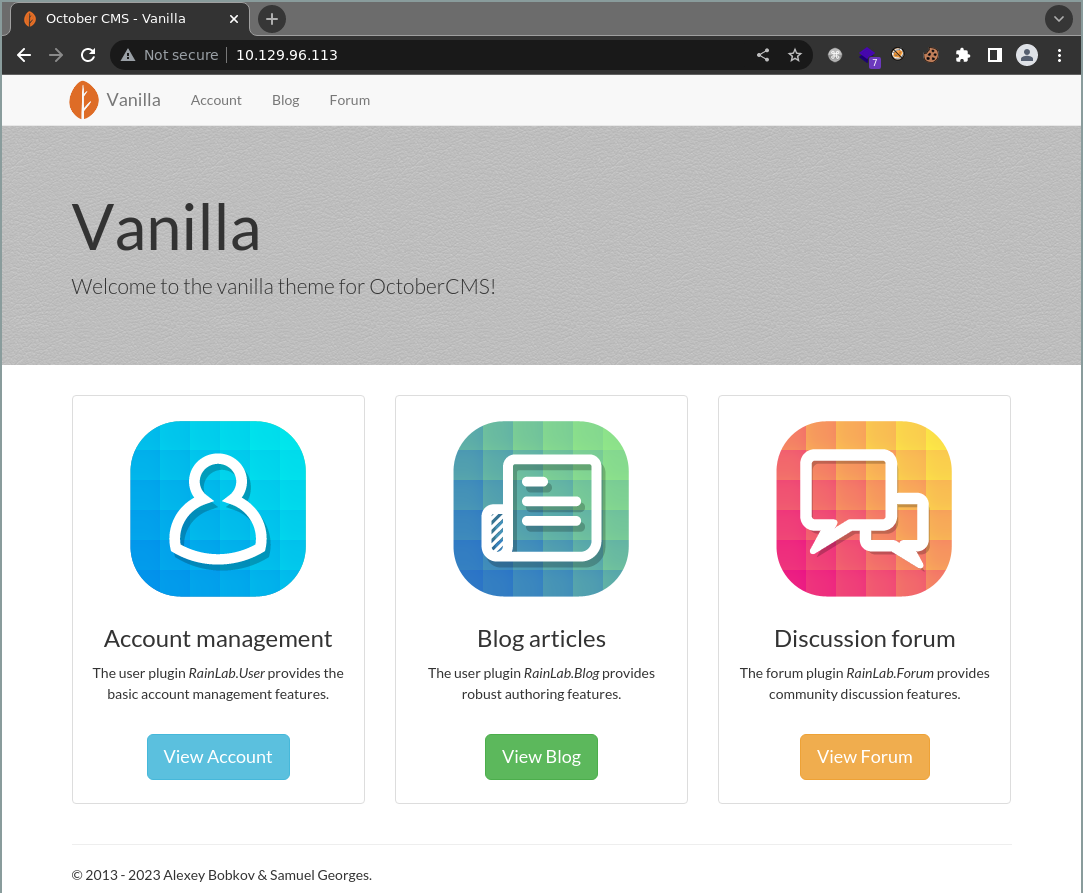Go back using the browser back arrow

click(24, 55)
